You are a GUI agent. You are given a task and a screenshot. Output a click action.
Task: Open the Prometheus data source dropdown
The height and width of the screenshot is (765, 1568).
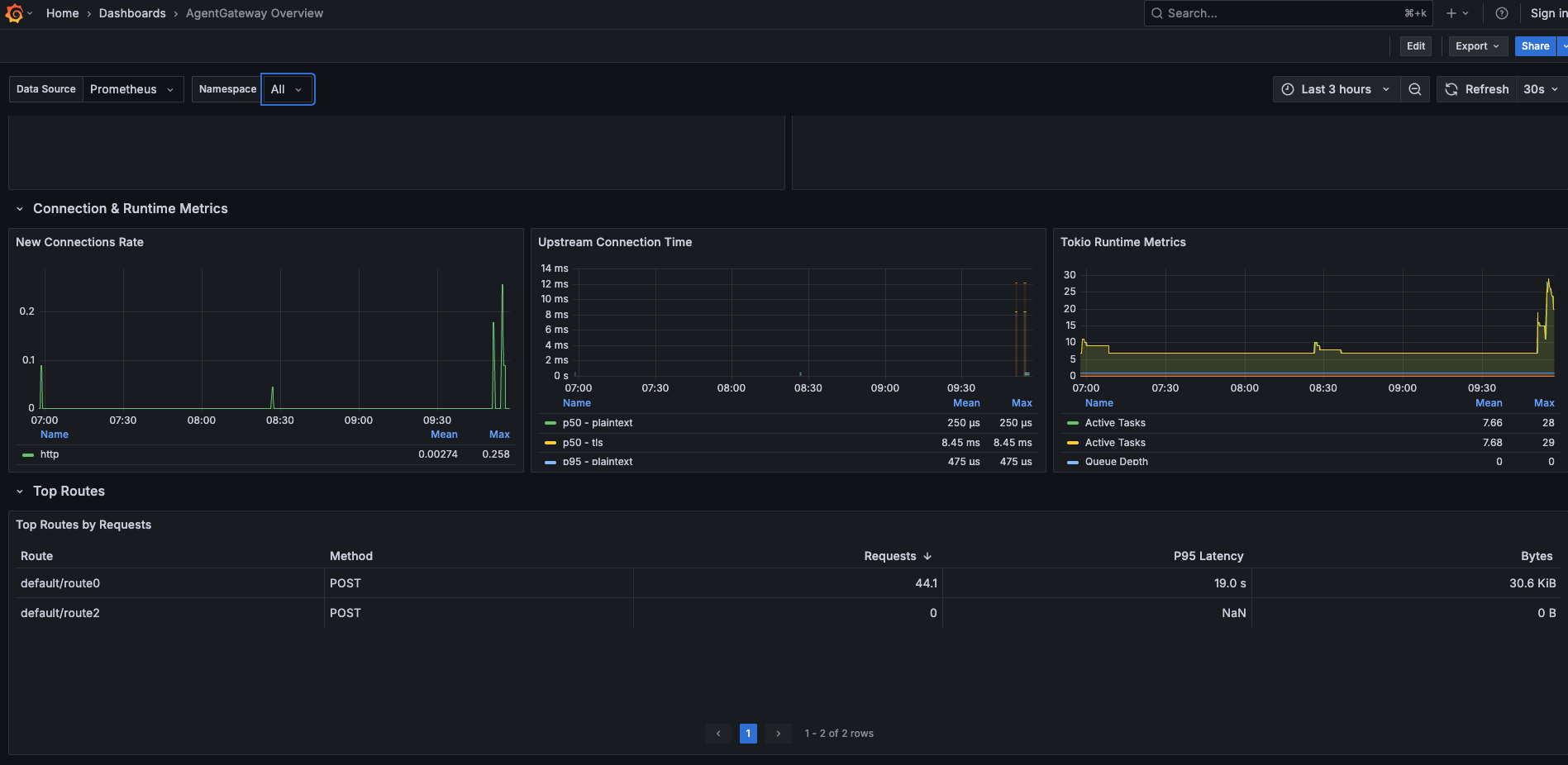pyautogui.click(x=133, y=89)
